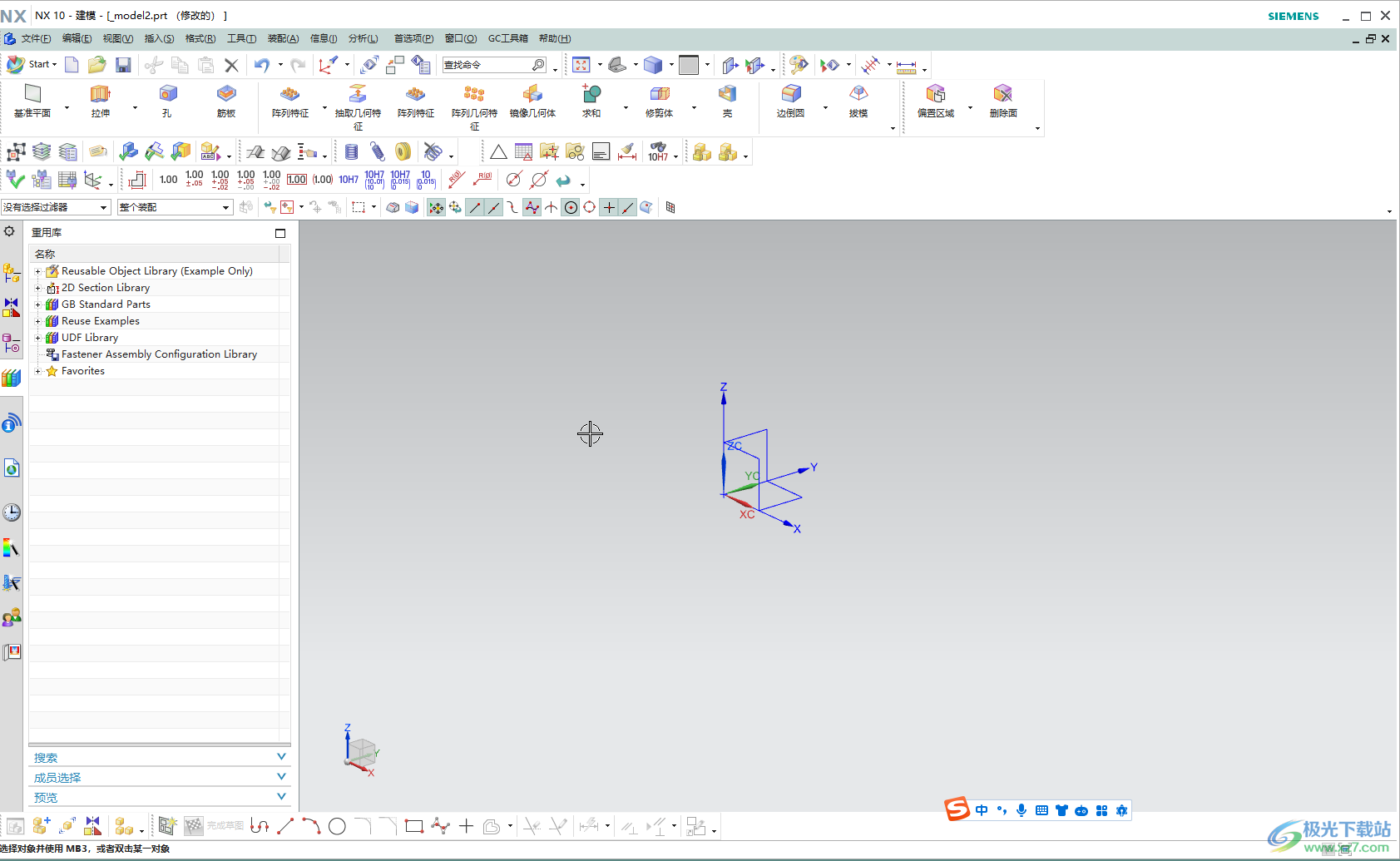
Task: Click the sidebar settings gear icon
Action: pos(9,231)
